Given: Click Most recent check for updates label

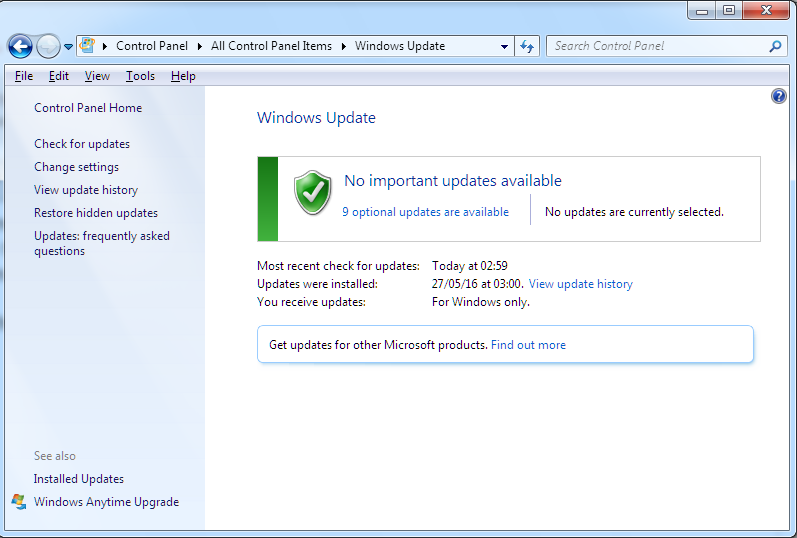Looking at the screenshot, I should tap(339, 266).
